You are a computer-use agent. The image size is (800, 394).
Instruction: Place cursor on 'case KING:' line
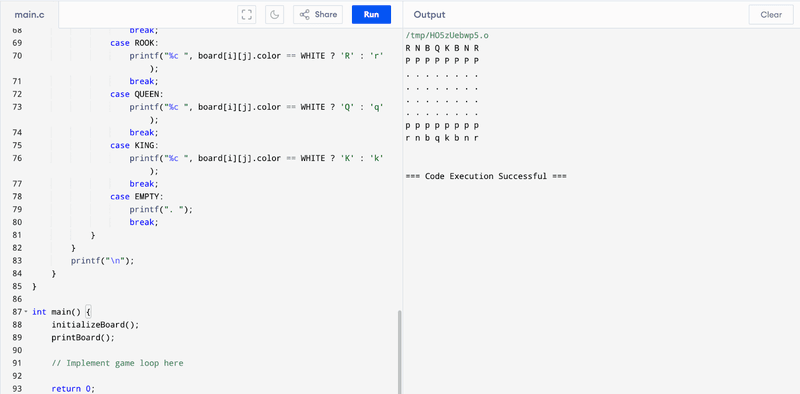(134, 145)
